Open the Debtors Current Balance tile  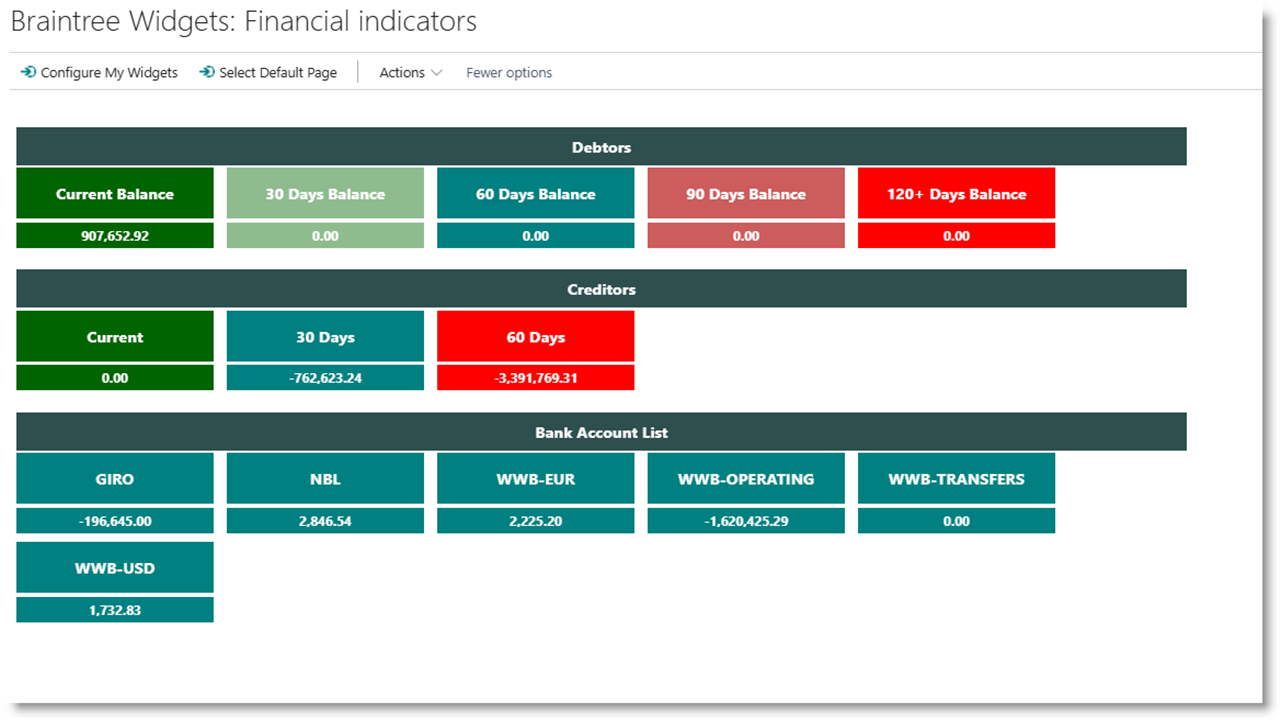(x=115, y=193)
